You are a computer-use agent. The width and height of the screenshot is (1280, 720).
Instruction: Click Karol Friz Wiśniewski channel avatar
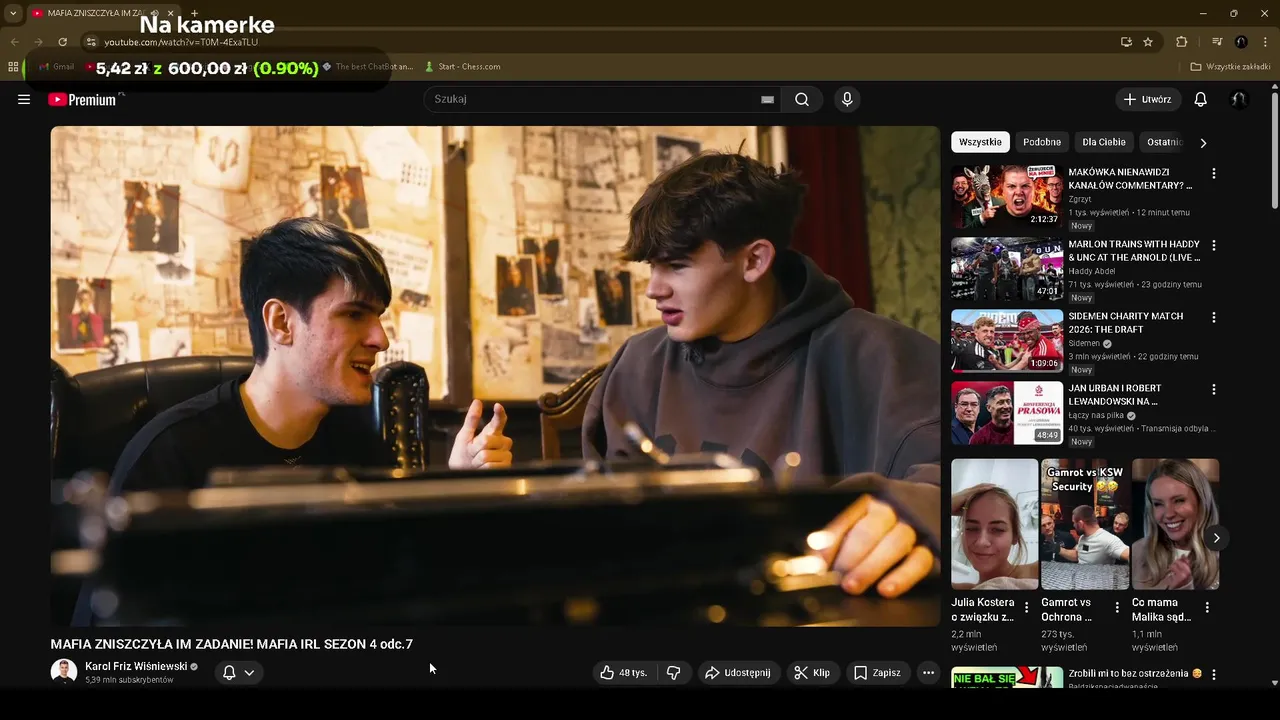click(x=64, y=672)
